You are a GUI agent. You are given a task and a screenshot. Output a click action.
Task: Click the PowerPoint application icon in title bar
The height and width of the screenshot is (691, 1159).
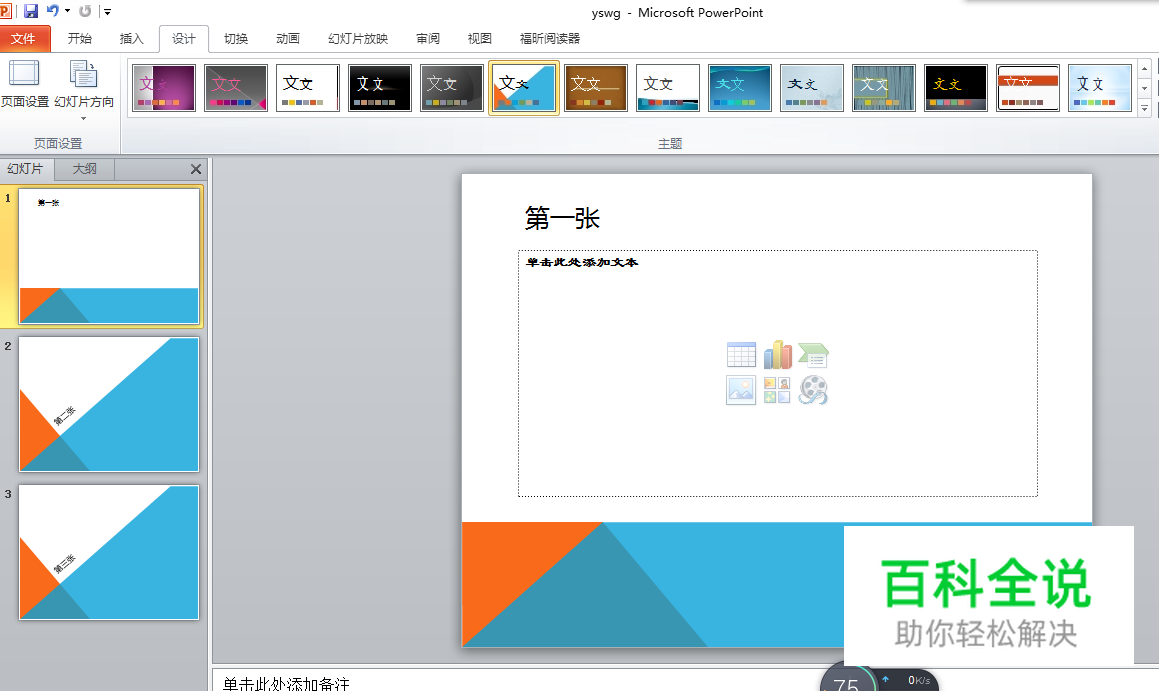coord(5,11)
